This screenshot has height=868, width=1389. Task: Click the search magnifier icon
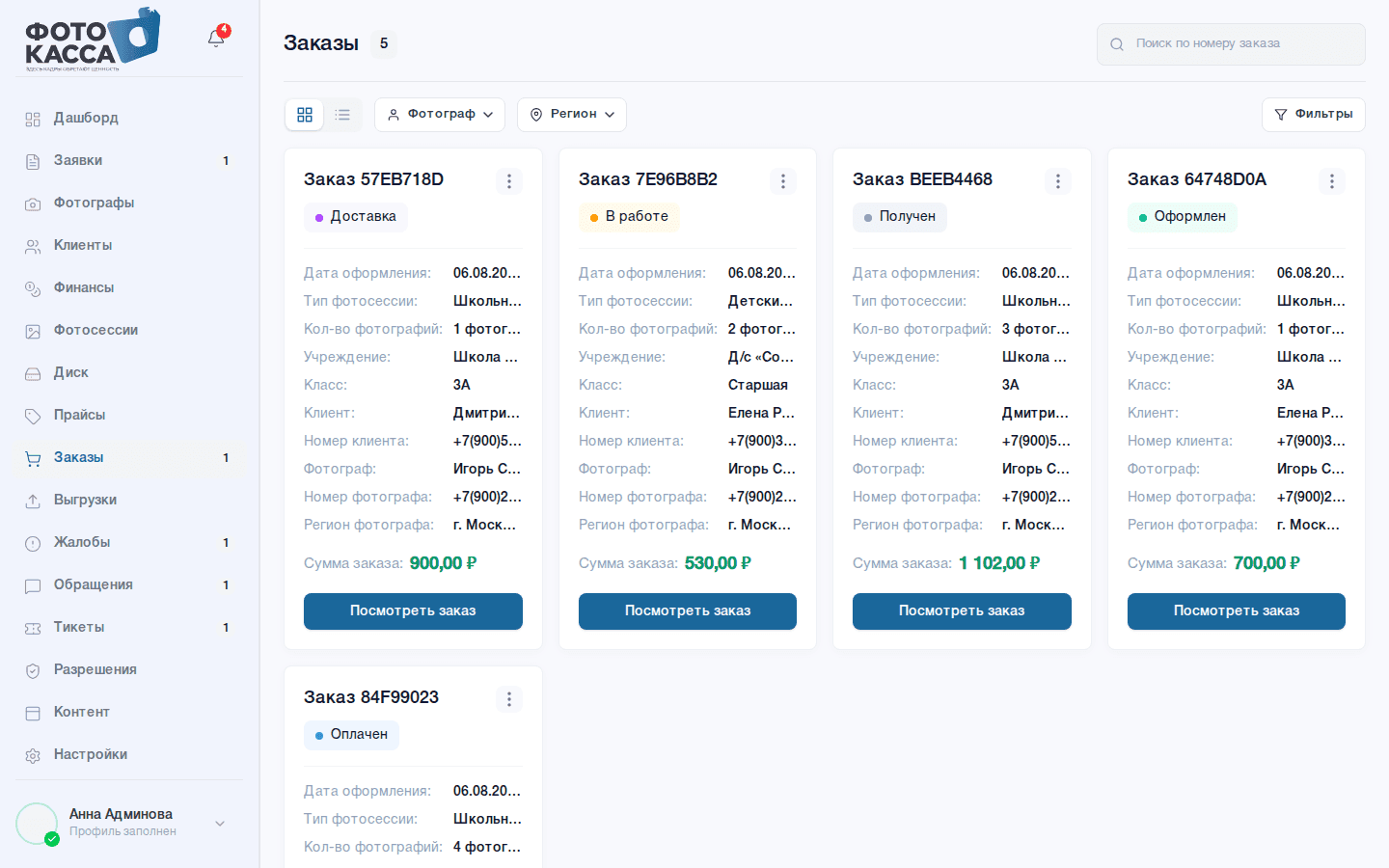click(x=1117, y=44)
